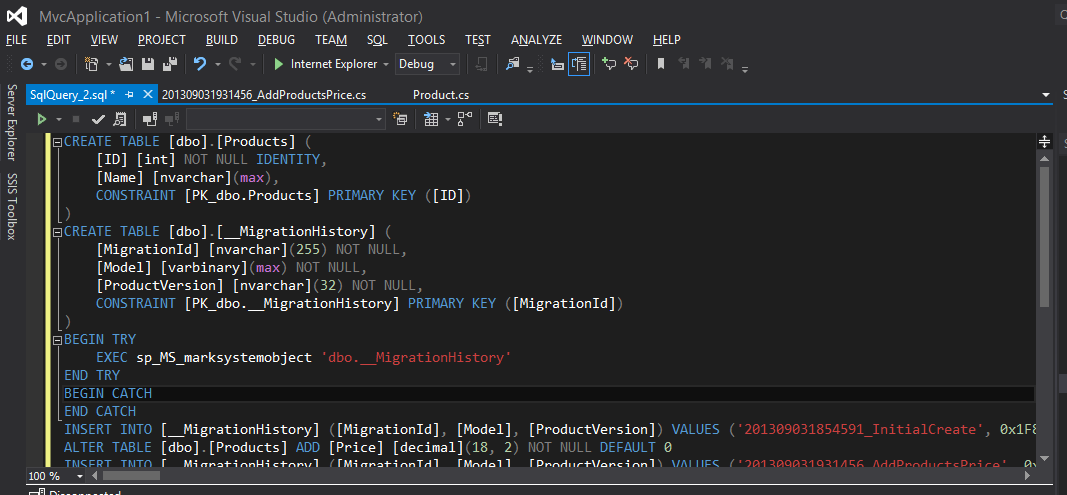Click the Connect to database icon
This screenshot has height=495, width=1067.
pos(150,120)
